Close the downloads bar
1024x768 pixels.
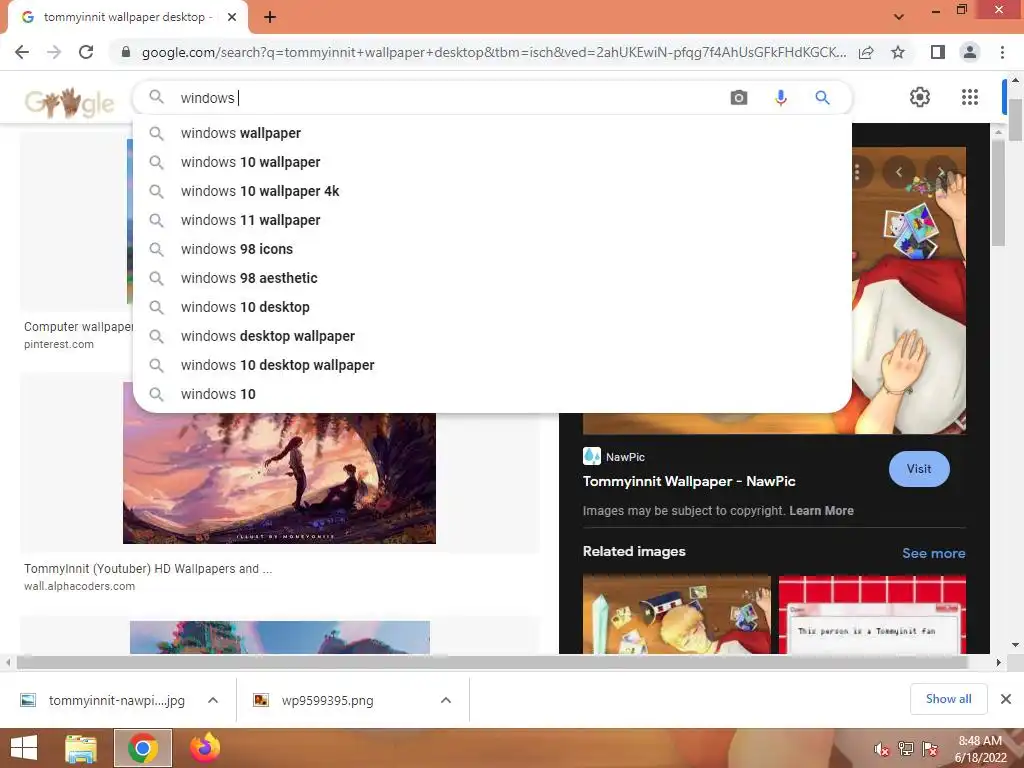tap(1006, 699)
